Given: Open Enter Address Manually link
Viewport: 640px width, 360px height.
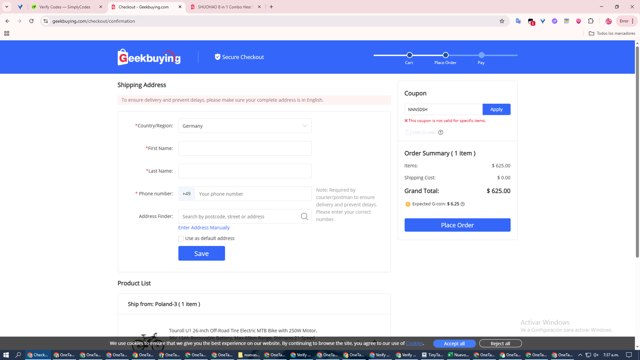Looking at the screenshot, I should pyautogui.click(x=204, y=228).
